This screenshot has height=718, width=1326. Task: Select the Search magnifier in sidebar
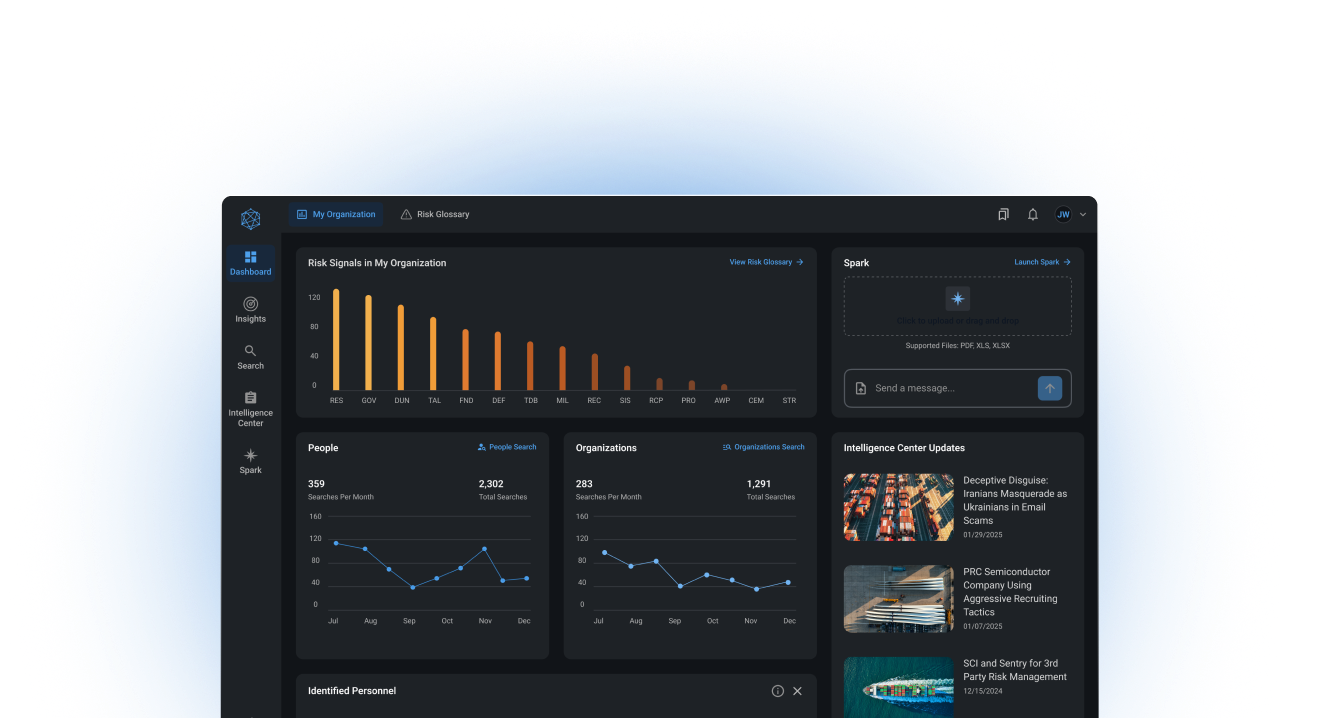[250, 351]
